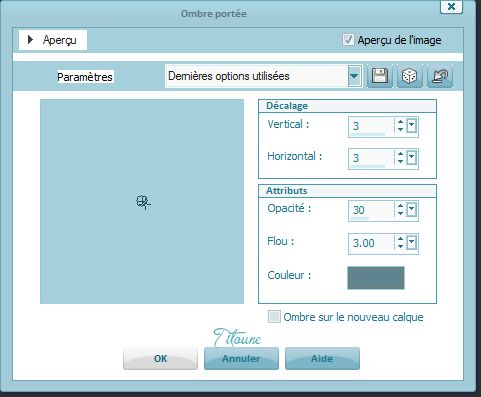Click the Décalage group heading
This screenshot has height=397, width=481.
(287, 106)
